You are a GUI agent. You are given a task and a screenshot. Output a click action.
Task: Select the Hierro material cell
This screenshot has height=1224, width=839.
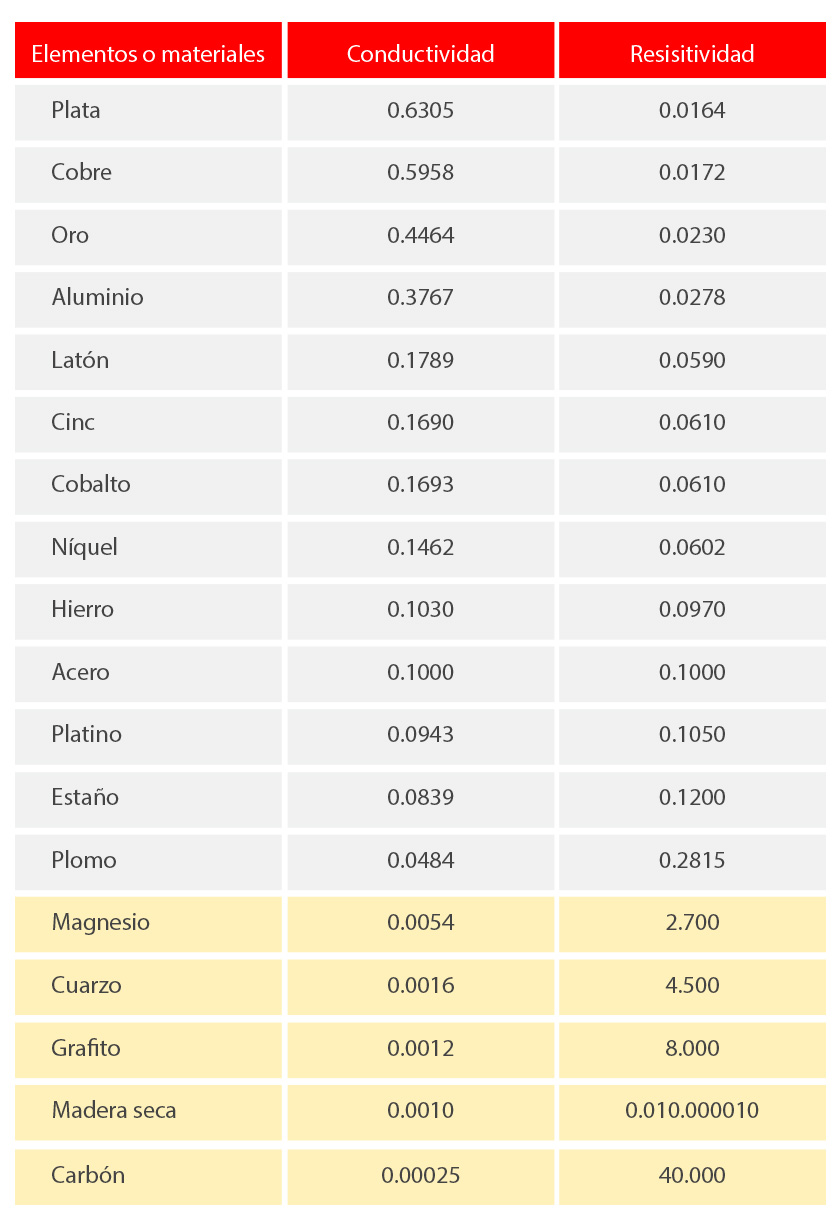click(x=148, y=611)
